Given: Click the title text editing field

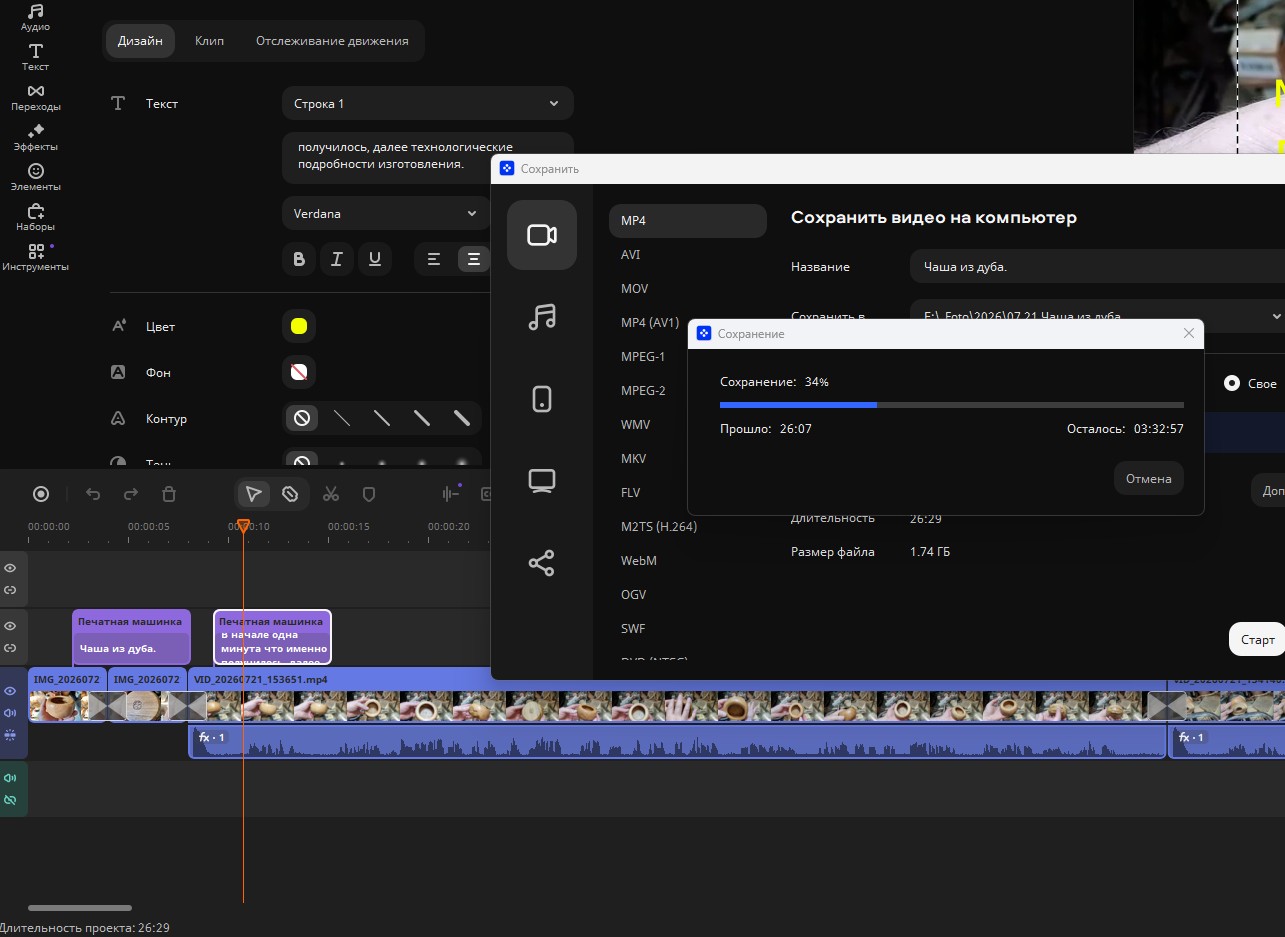Looking at the screenshot, I should click(x=427, y=156).
